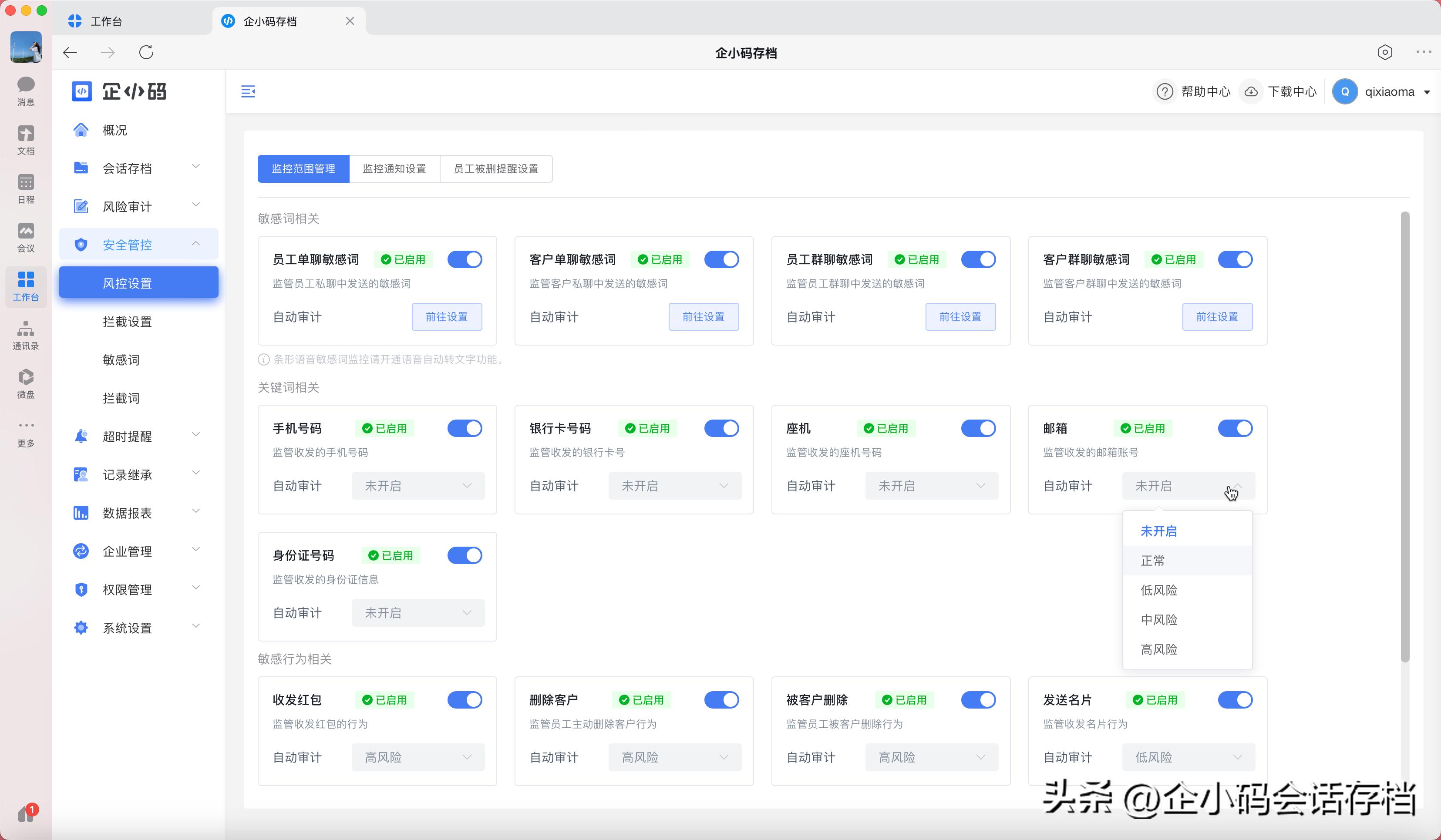Switch to the 监控通知设置 tab
1441x840 pixels.
pyautogui.click(x=394, y=169)
